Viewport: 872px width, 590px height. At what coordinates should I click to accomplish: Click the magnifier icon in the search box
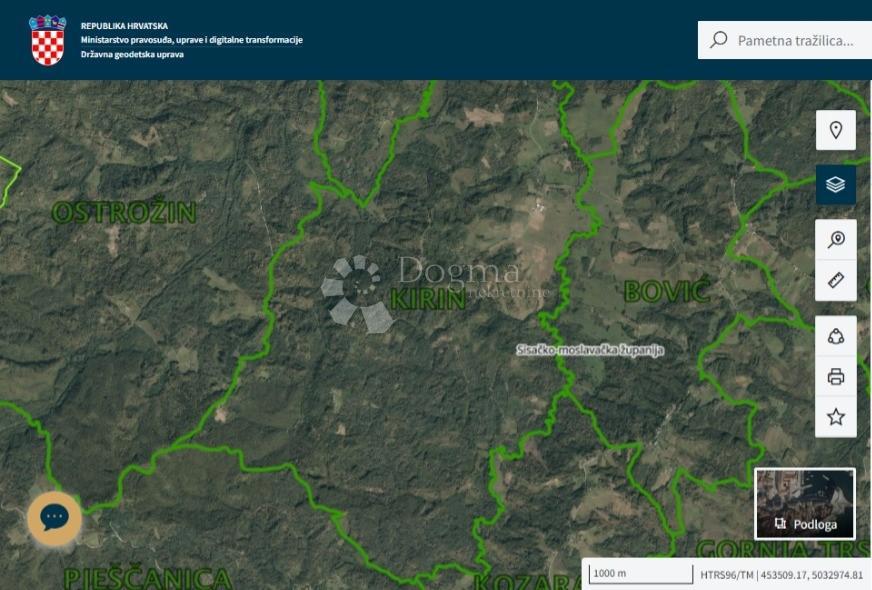[718, 40]
